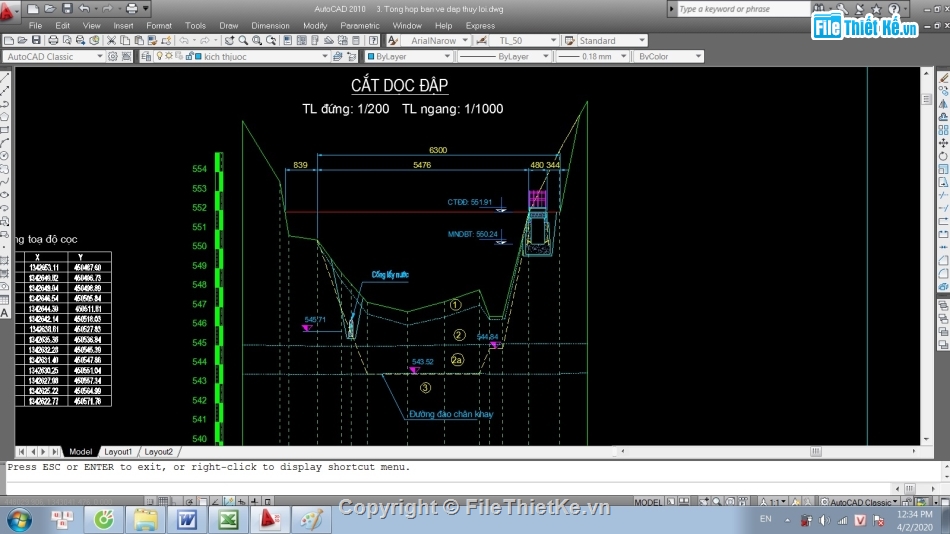Switch to the Layout1 tab
The height and width of the screenshot is (534, 950).
[118, 452]
